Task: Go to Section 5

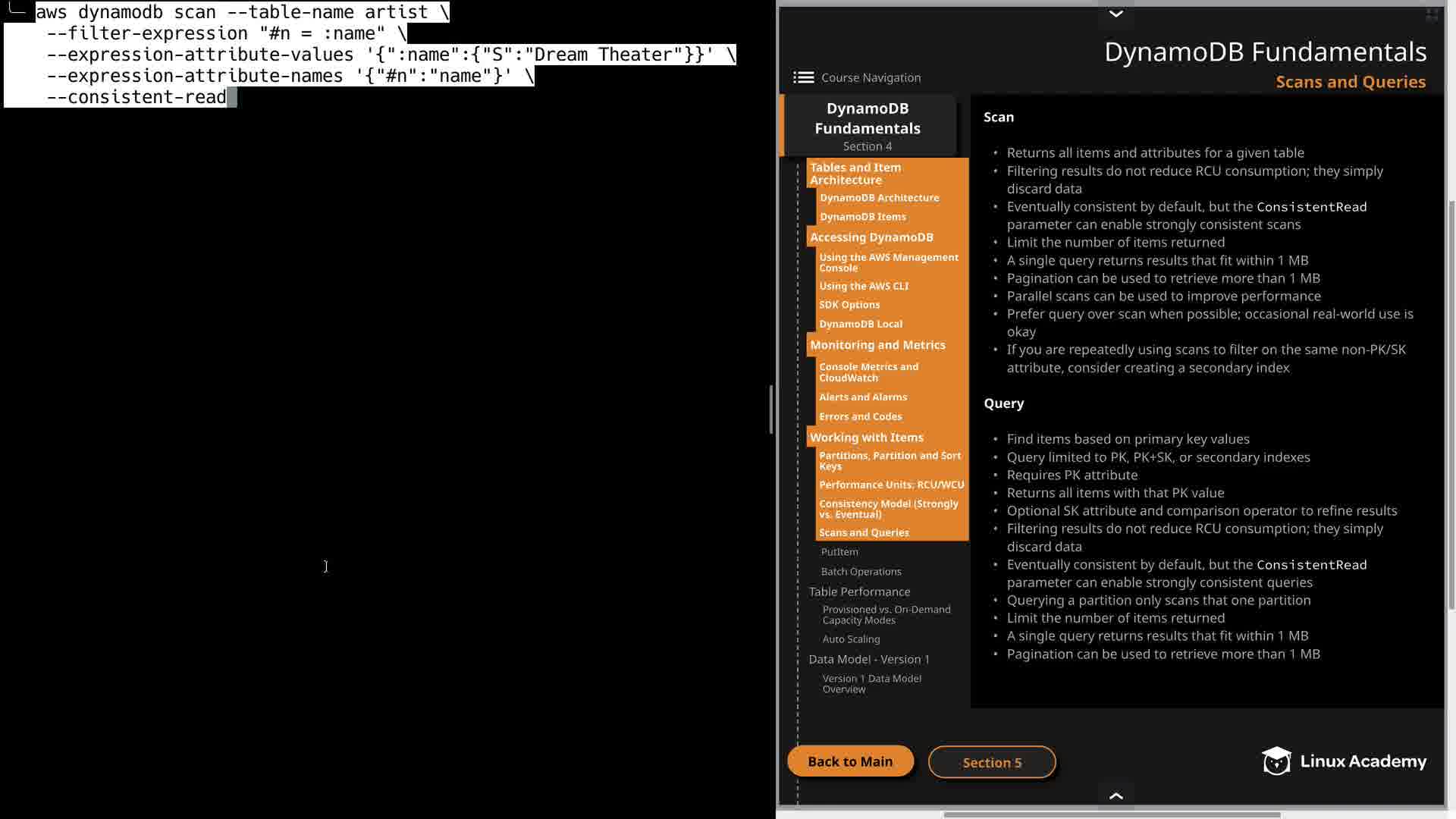Action: tap(991, 762)
